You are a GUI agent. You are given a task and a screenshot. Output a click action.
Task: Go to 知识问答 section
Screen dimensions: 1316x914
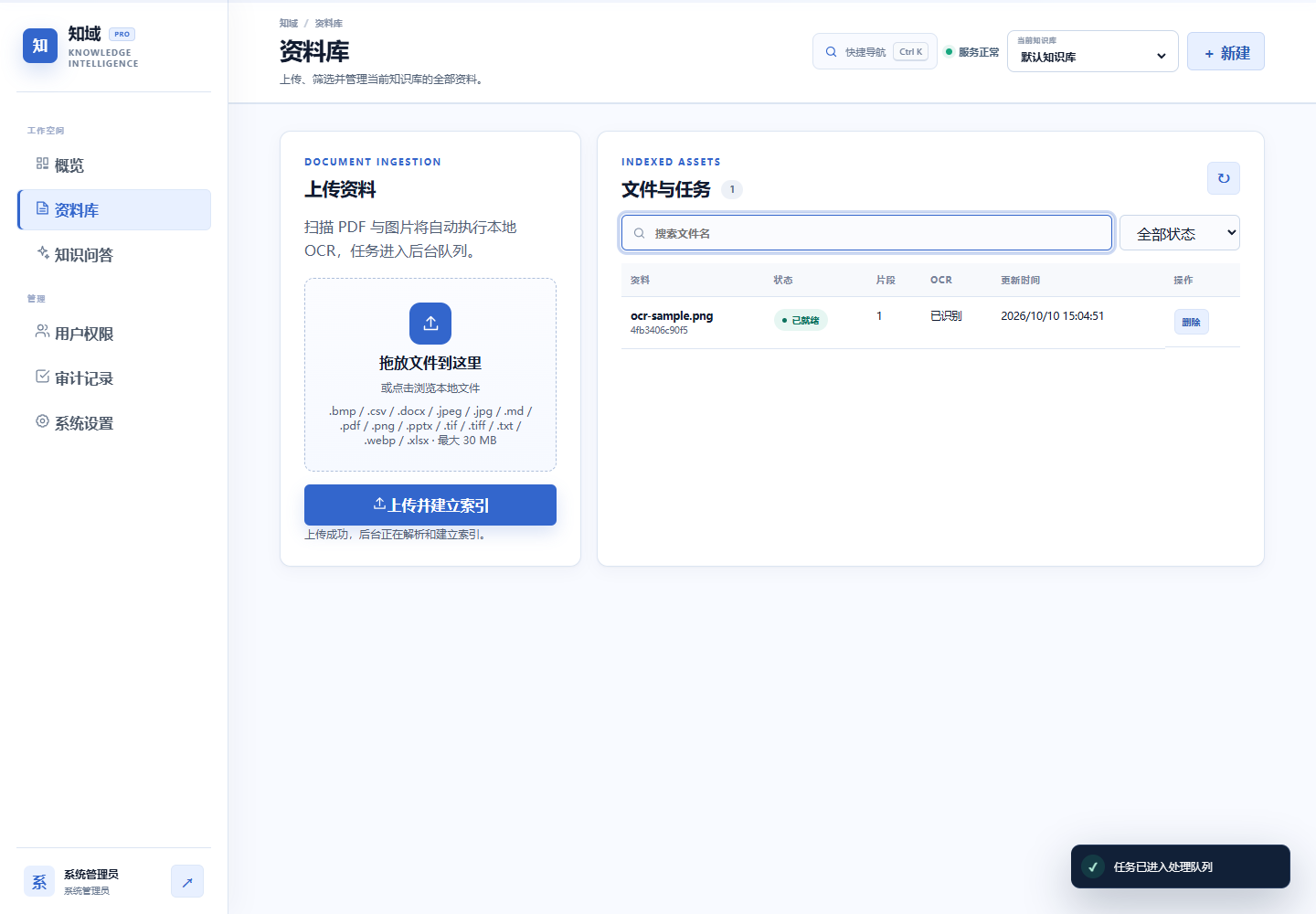coord(114,255)
